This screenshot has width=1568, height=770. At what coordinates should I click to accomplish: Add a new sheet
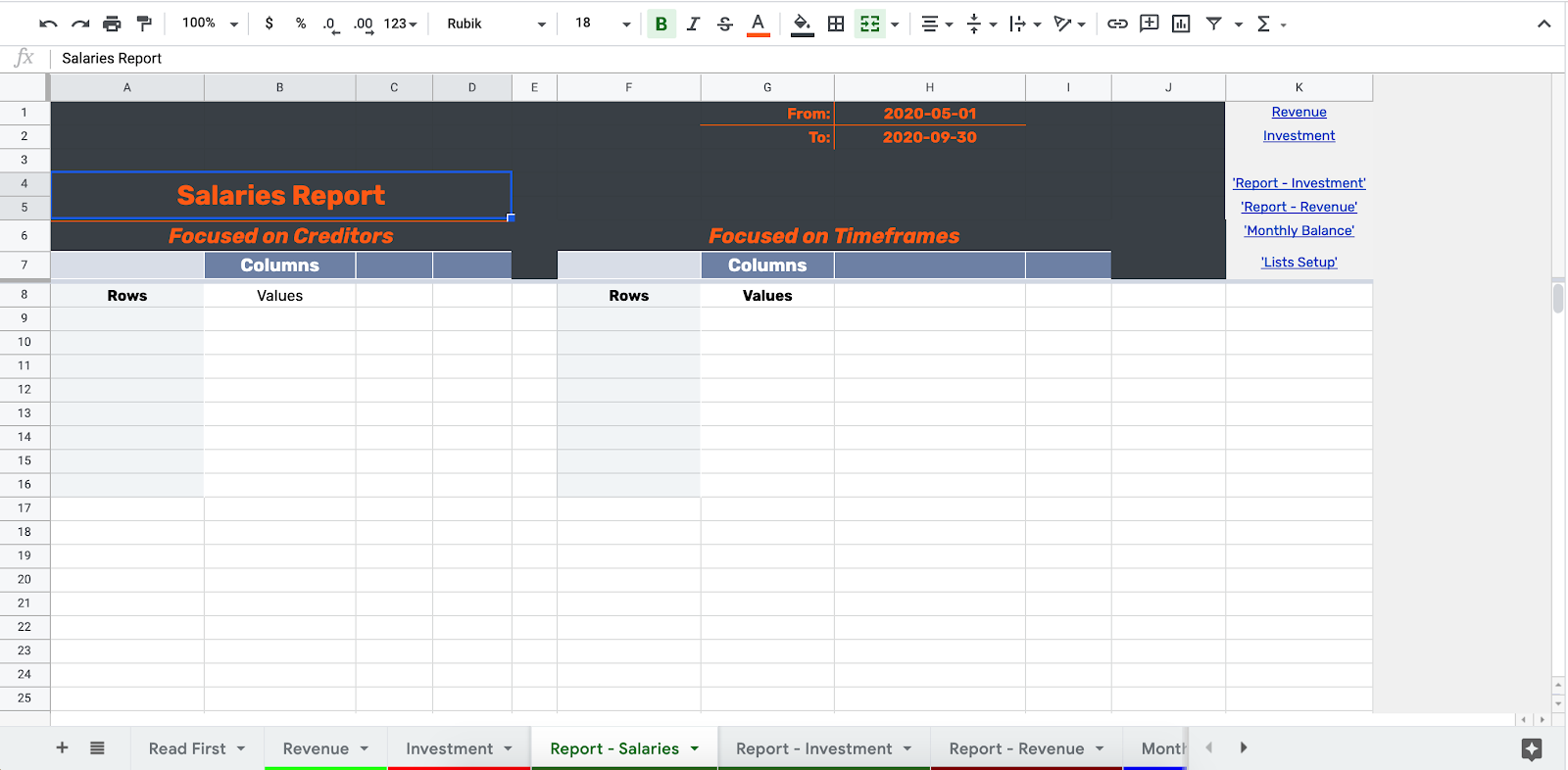[62, 747]
